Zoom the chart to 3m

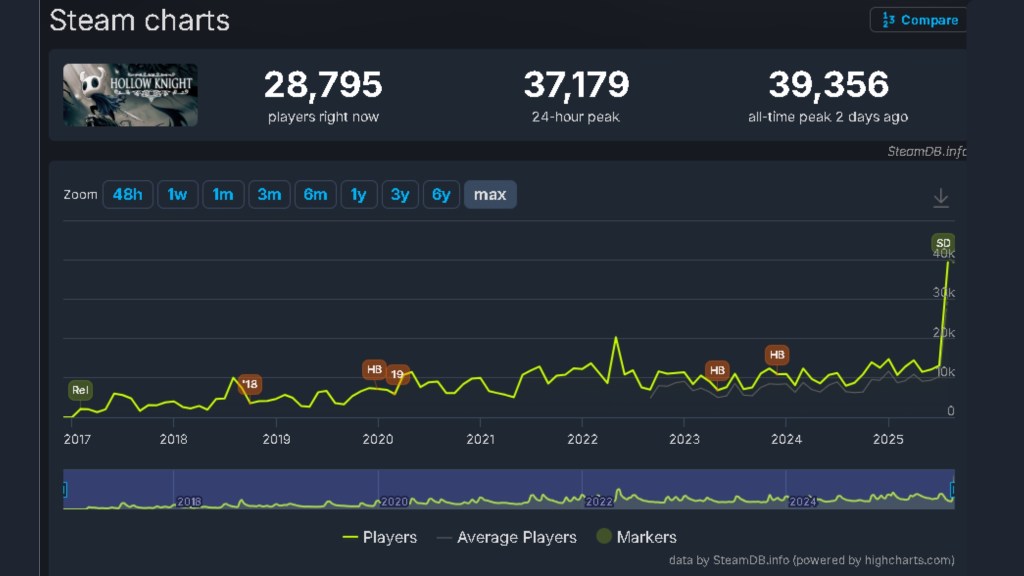[269, 194]
